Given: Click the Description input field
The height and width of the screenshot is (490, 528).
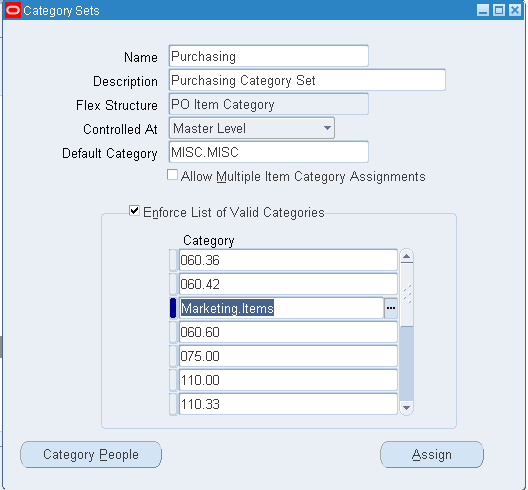Looking at the screenshot, I should [x=307, y=80].
